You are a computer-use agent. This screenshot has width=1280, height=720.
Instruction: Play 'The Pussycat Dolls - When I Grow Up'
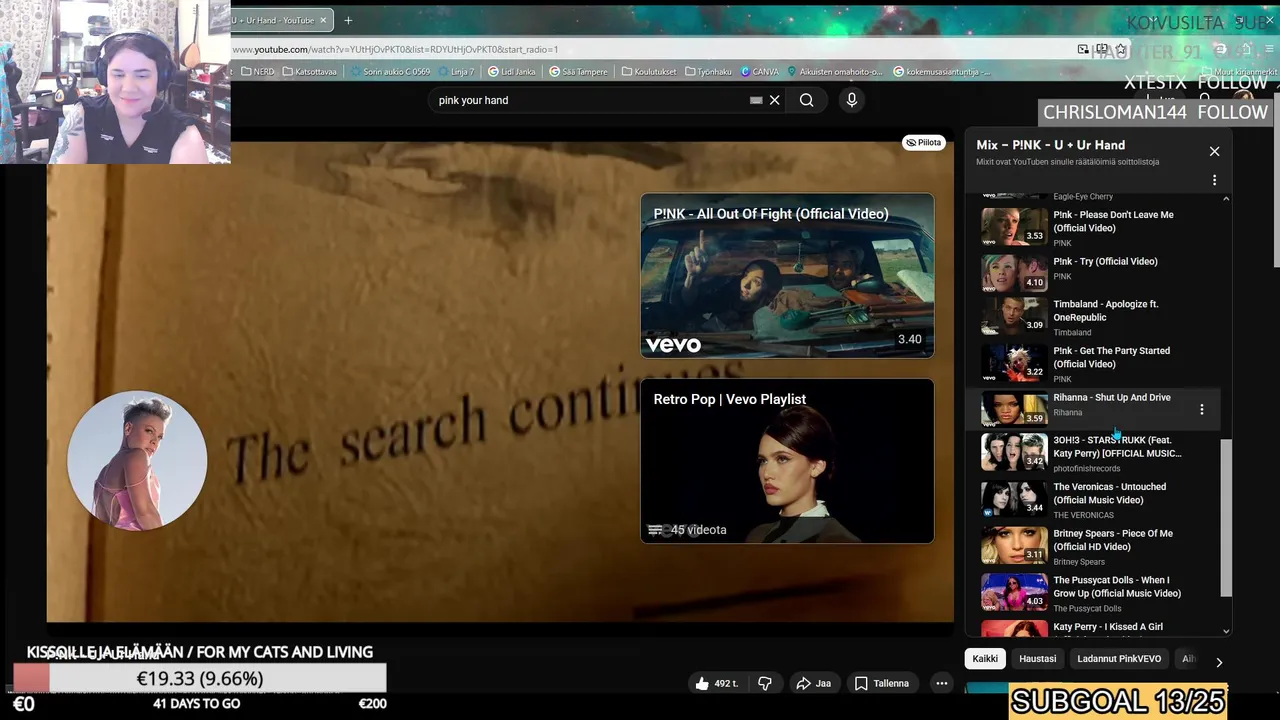click(1100, 592)
